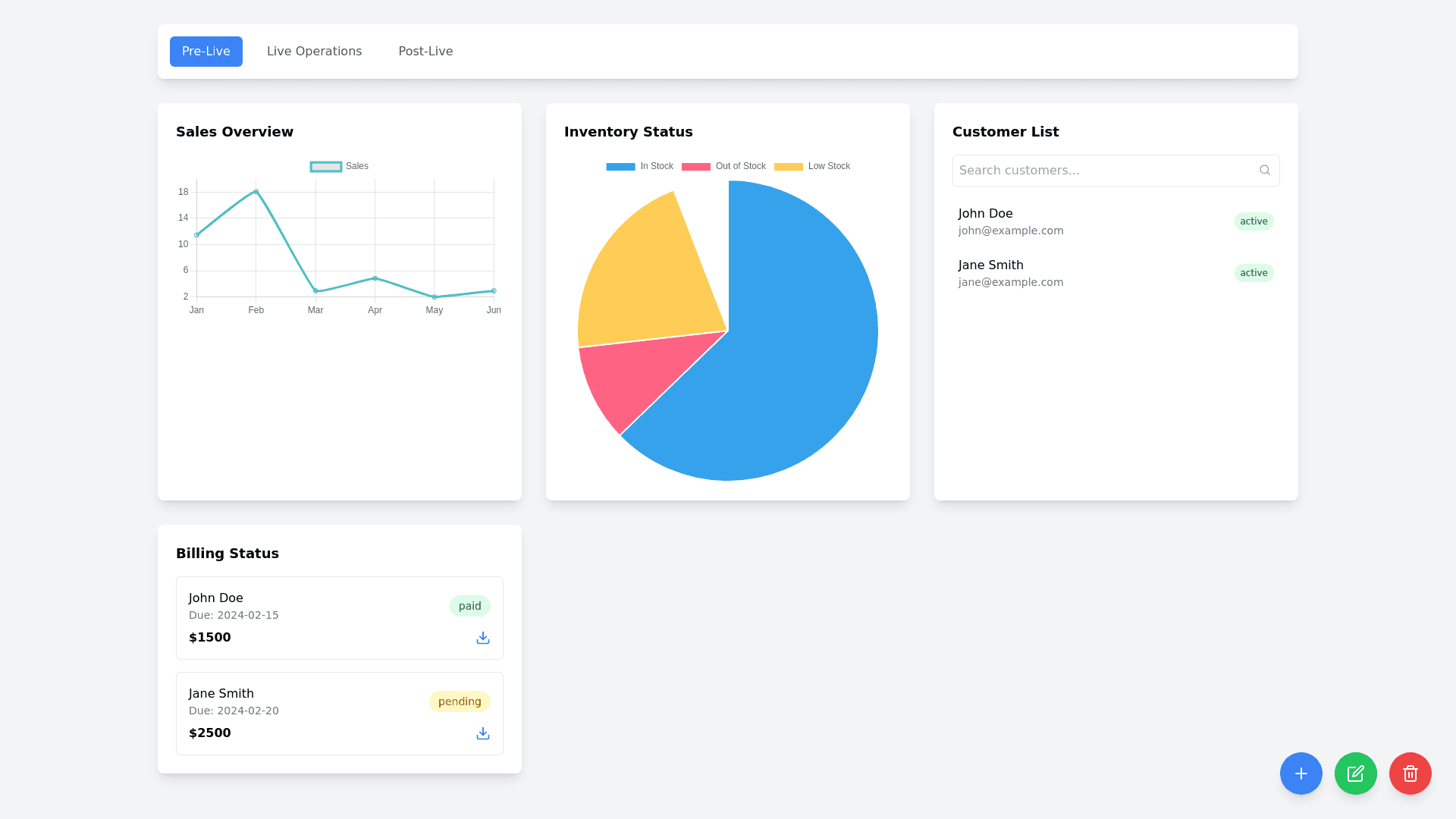Click the search magnifier in Customer List
The height and width of the screenshot is (819, 1456).
click(1265, 170)
